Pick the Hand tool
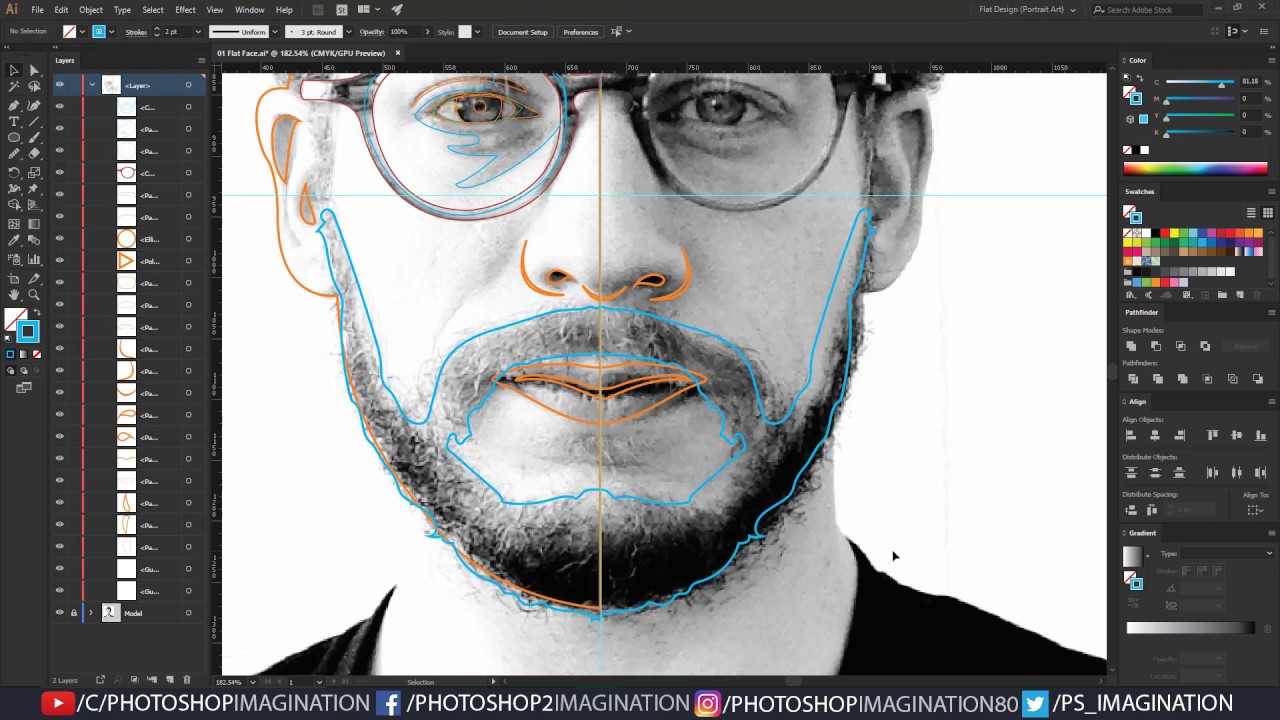1280x720 pixels. pos(14,295)
